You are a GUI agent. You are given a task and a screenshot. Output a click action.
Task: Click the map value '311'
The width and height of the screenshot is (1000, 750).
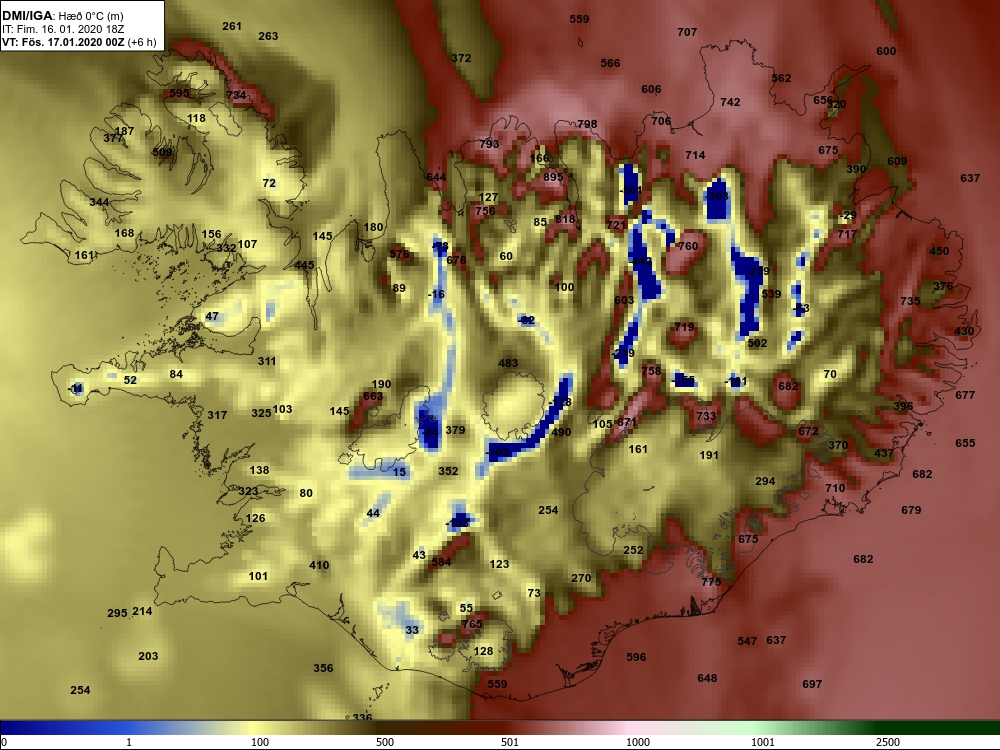tap(267, 362)
